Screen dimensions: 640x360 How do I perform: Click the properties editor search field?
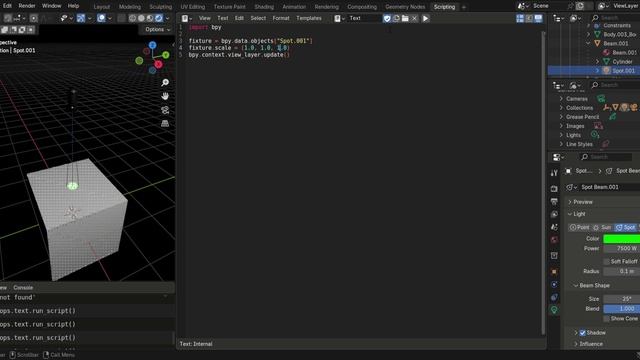(x=606, y=157)
